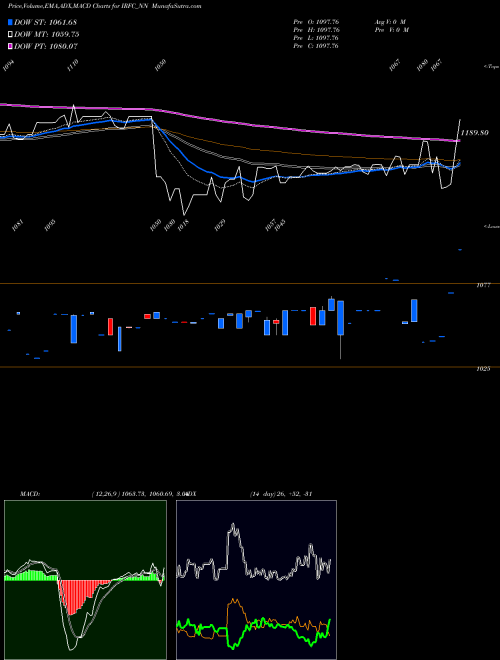Click the 'Pre L: 1097.76' value

point(316,38)
